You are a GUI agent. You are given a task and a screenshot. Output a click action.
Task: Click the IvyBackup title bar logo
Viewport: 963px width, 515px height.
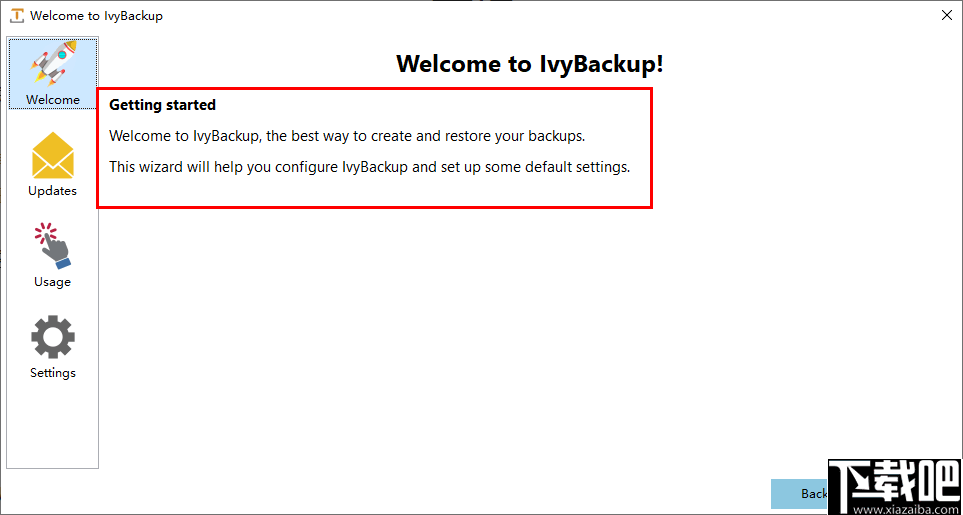point(17,15)
